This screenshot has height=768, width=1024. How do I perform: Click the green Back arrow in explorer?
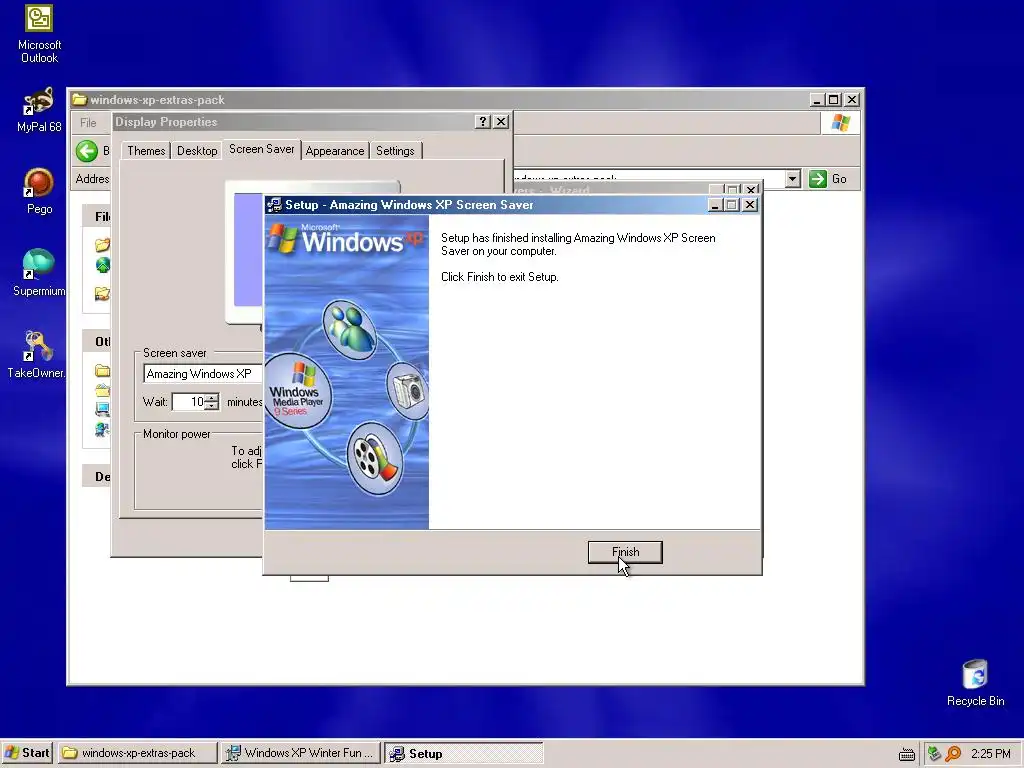(87, 151)
